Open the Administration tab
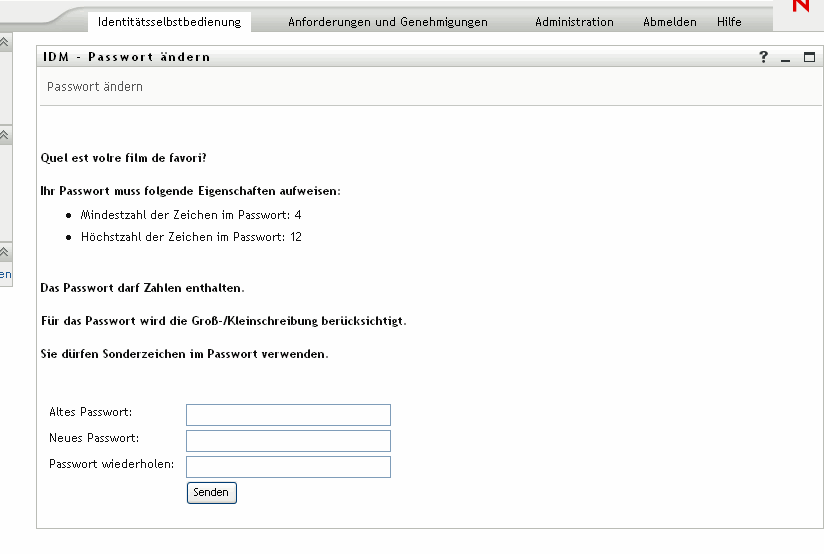The image size is (824, 554). point(574,22)
